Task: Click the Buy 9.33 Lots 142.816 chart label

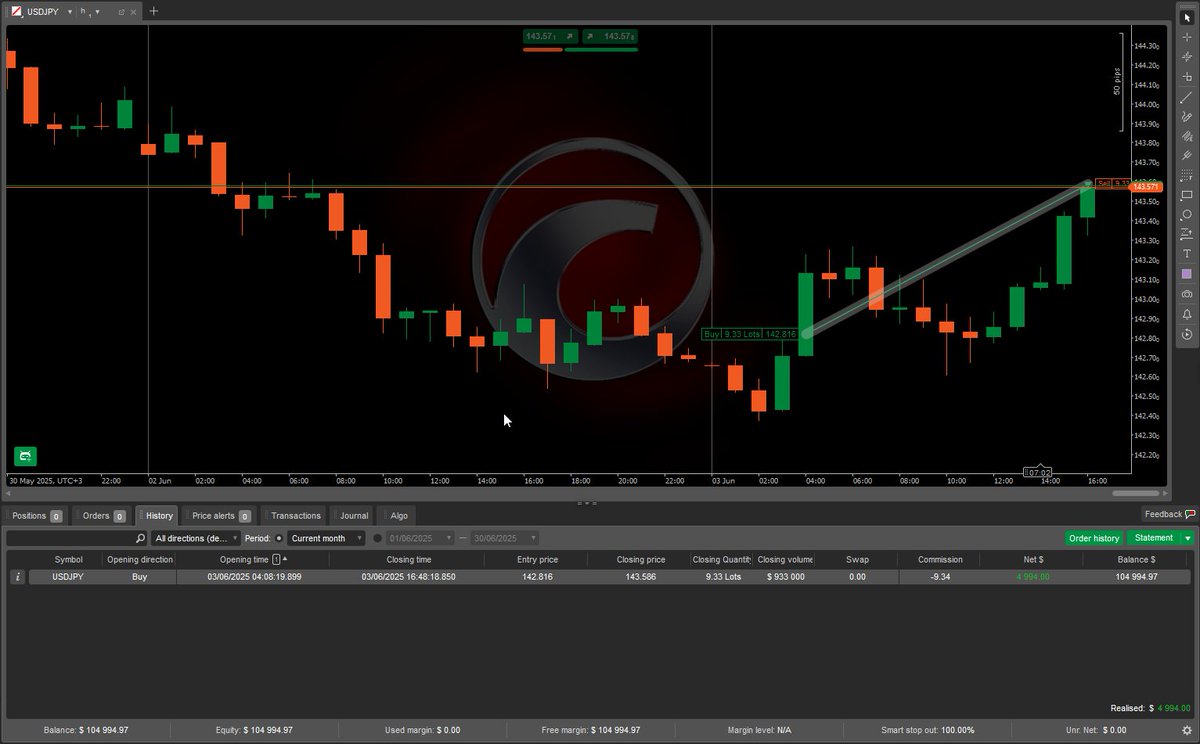Action: tap(750, 334)
